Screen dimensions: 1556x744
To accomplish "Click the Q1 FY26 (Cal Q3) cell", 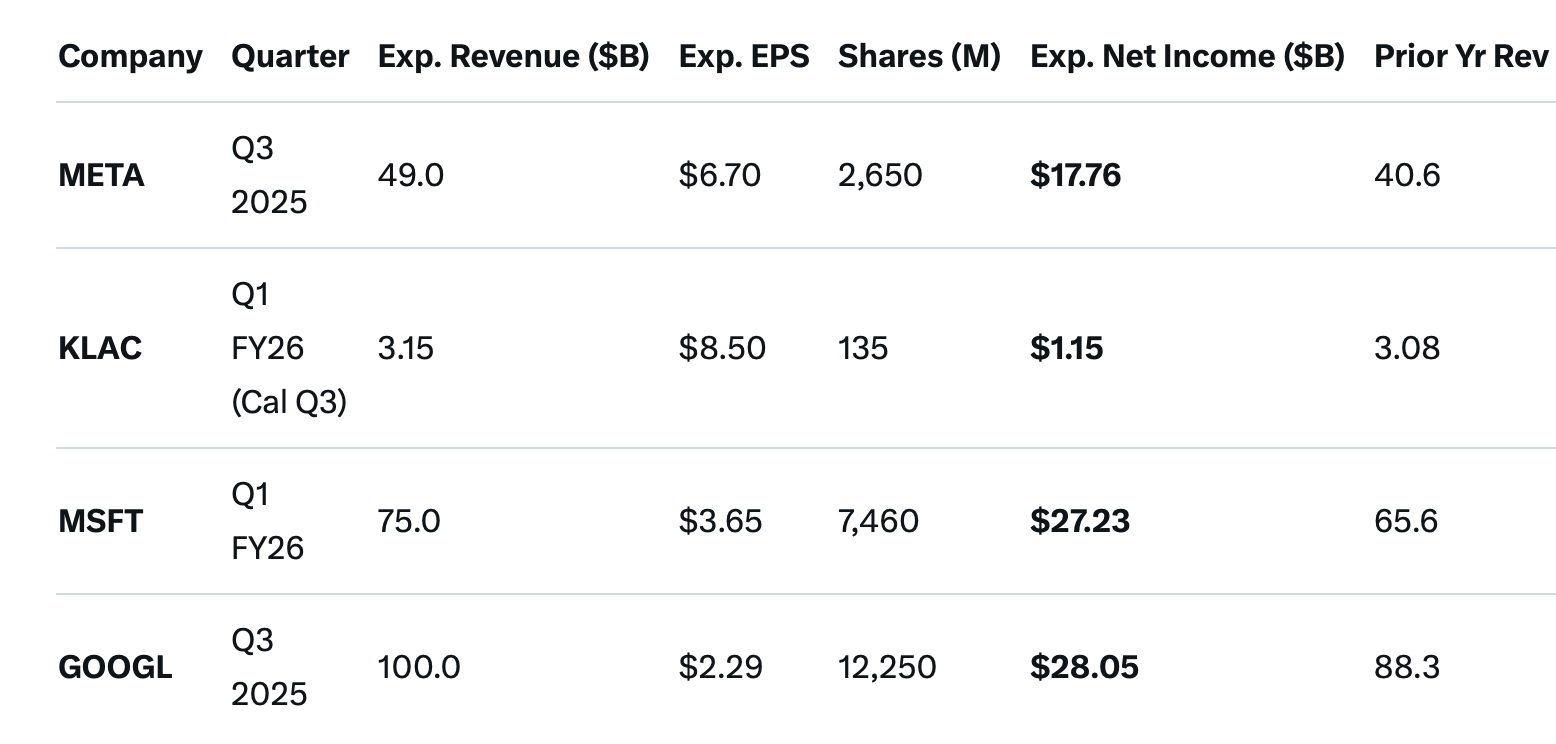I will pyautogui.click(x=288, y=348).
